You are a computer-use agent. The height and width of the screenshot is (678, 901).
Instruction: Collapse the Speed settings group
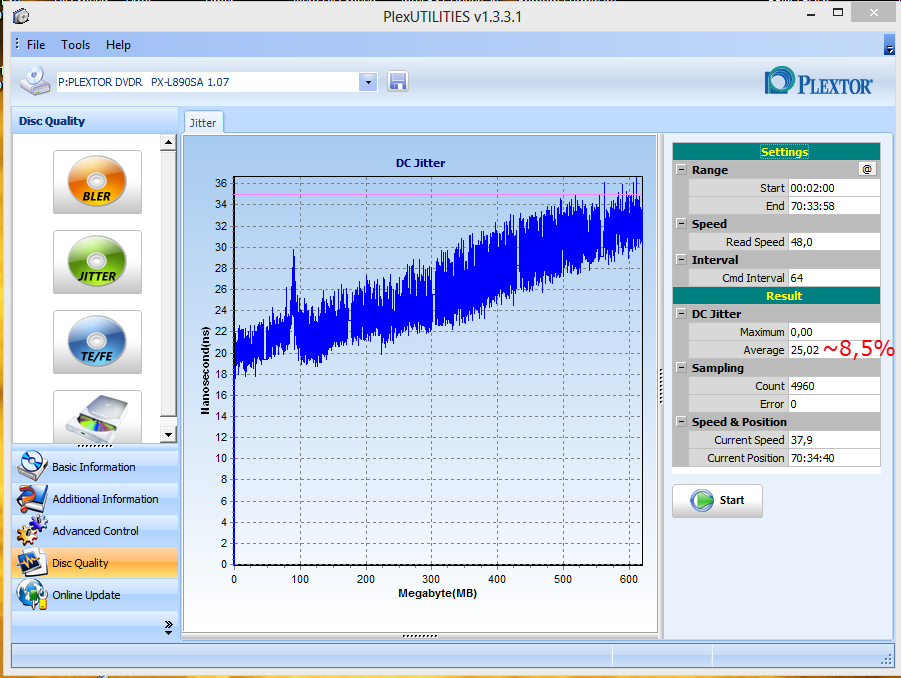pos(681,224)
